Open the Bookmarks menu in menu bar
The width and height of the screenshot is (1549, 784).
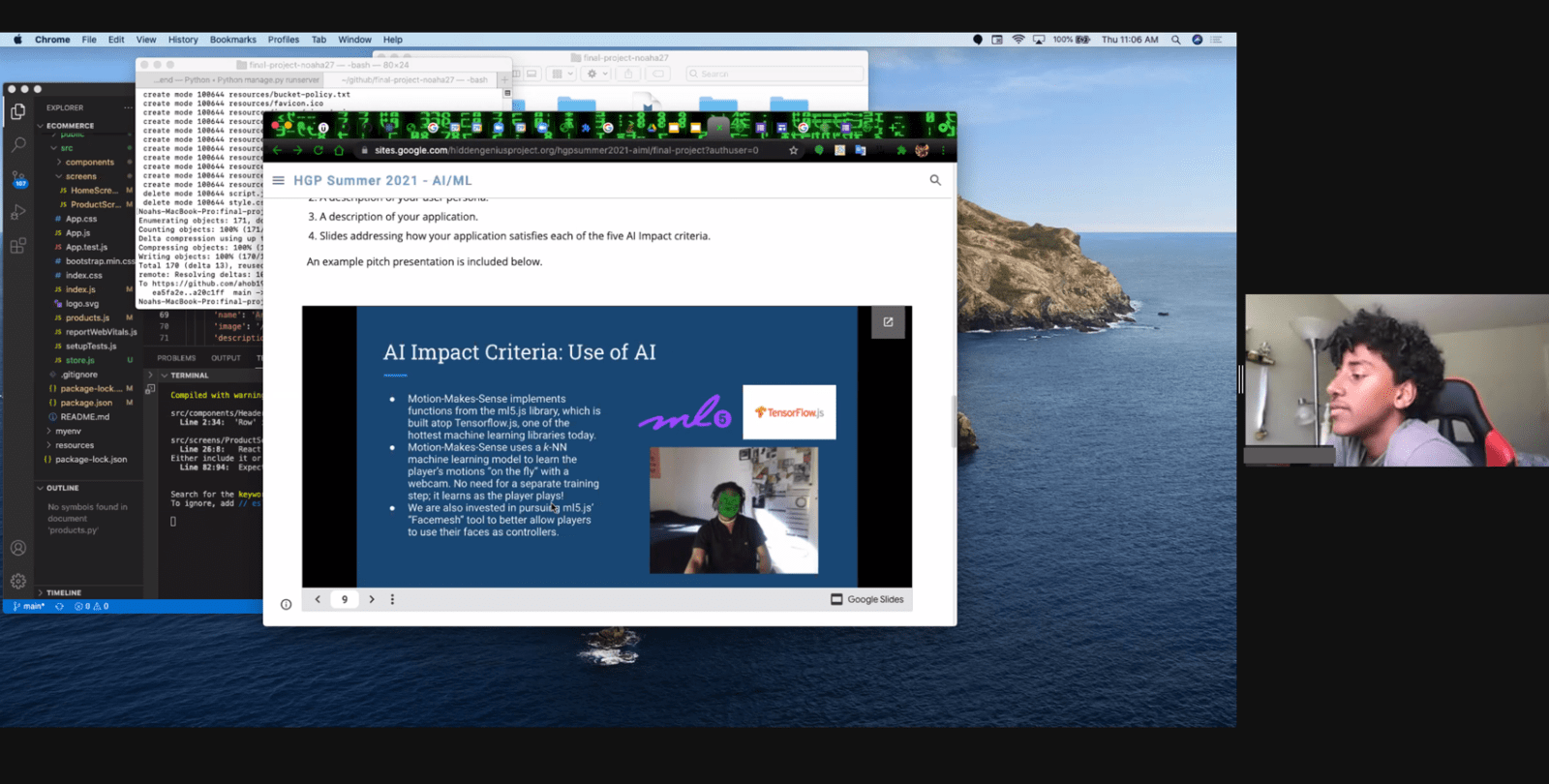point(232,40)
